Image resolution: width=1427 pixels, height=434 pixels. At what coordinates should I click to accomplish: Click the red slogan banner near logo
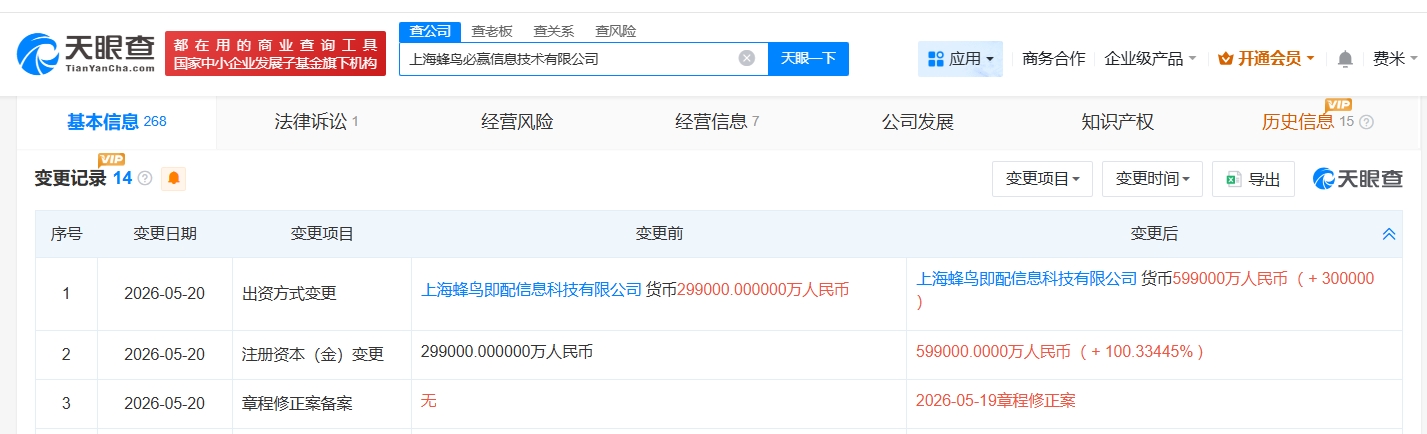pos(274,54)
